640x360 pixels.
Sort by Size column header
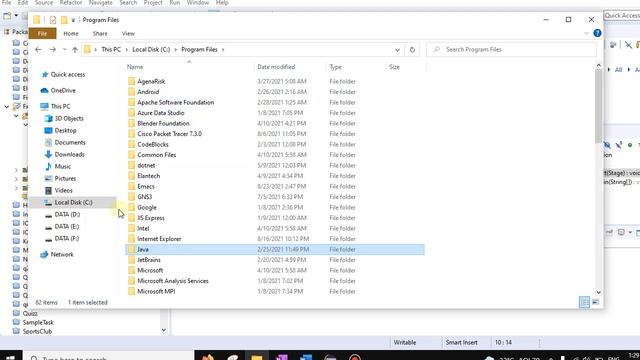pos(394,67)
